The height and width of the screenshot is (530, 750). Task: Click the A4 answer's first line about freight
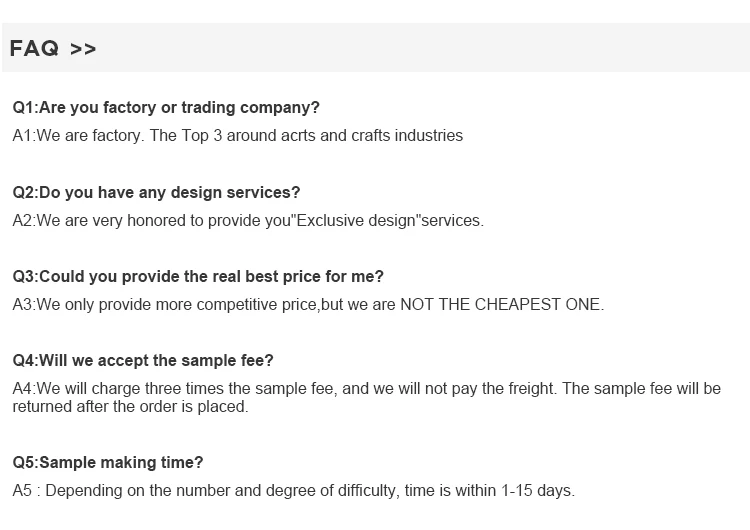(366, 388)
